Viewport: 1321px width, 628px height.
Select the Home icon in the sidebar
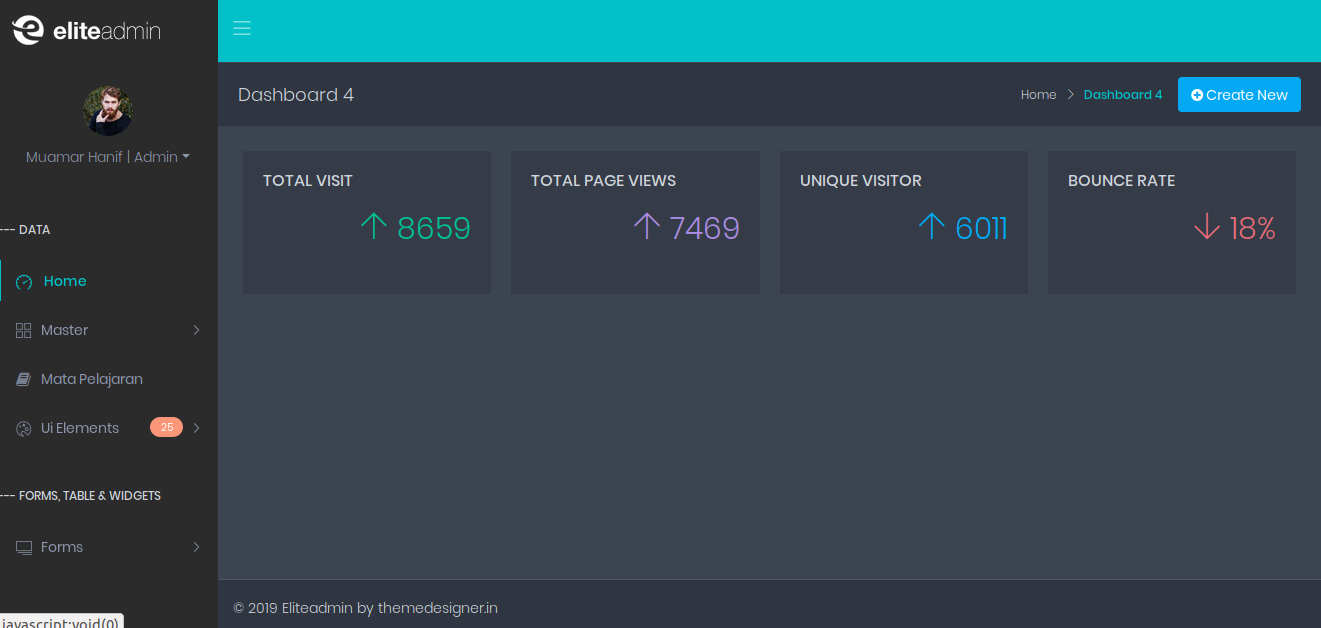(x=23, y=281)
